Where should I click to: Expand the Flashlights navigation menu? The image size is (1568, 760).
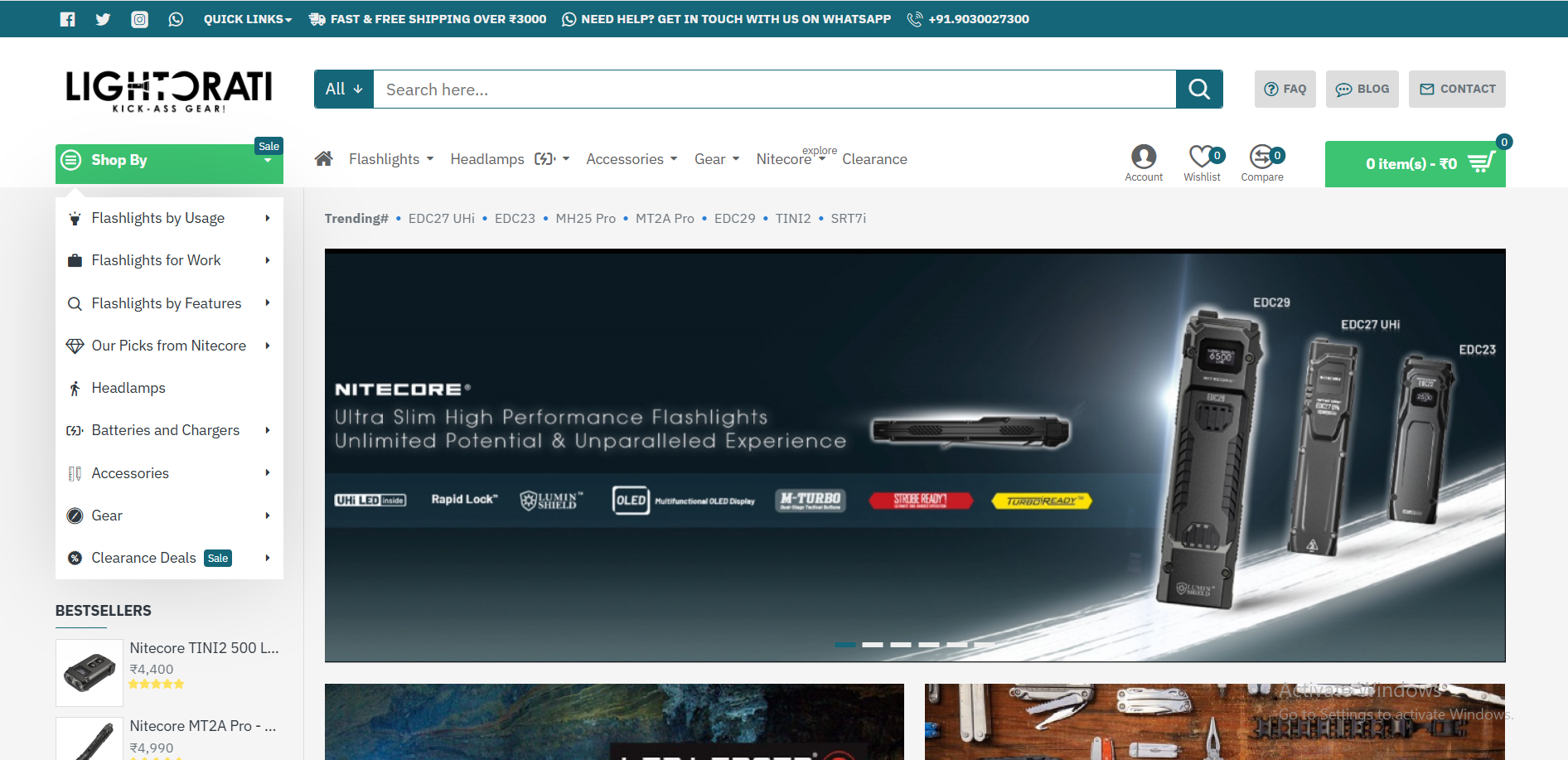(390, 159)
